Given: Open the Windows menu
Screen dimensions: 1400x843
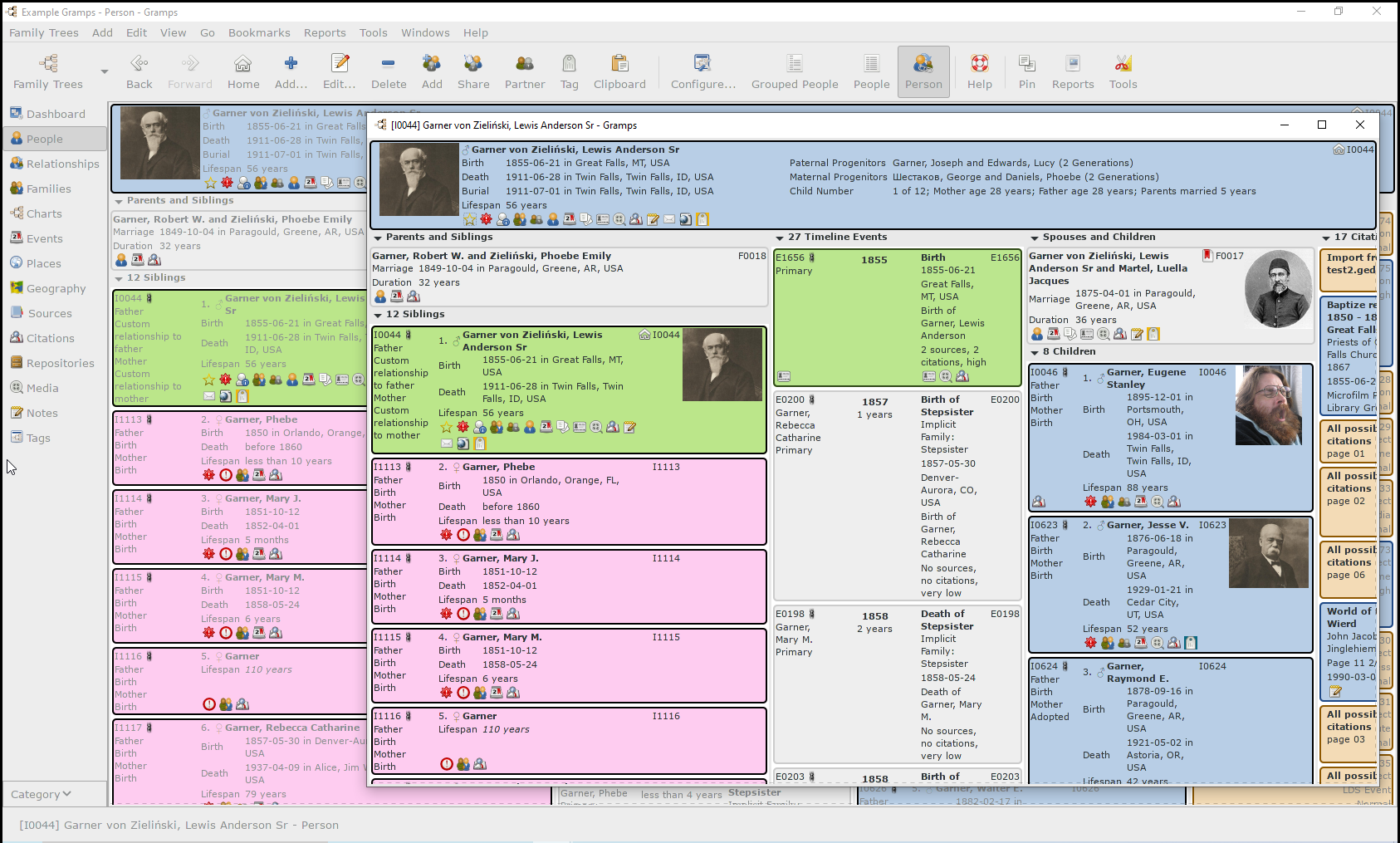Looking at the screenshot, I should [x=425, y=32].
